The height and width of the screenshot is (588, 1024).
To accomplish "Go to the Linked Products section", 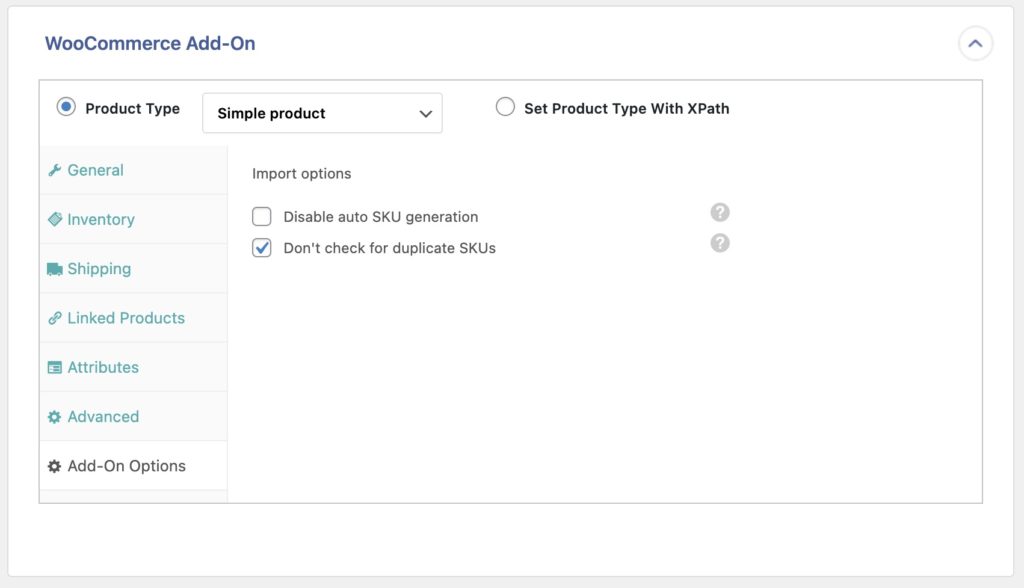I will point(127,317).
